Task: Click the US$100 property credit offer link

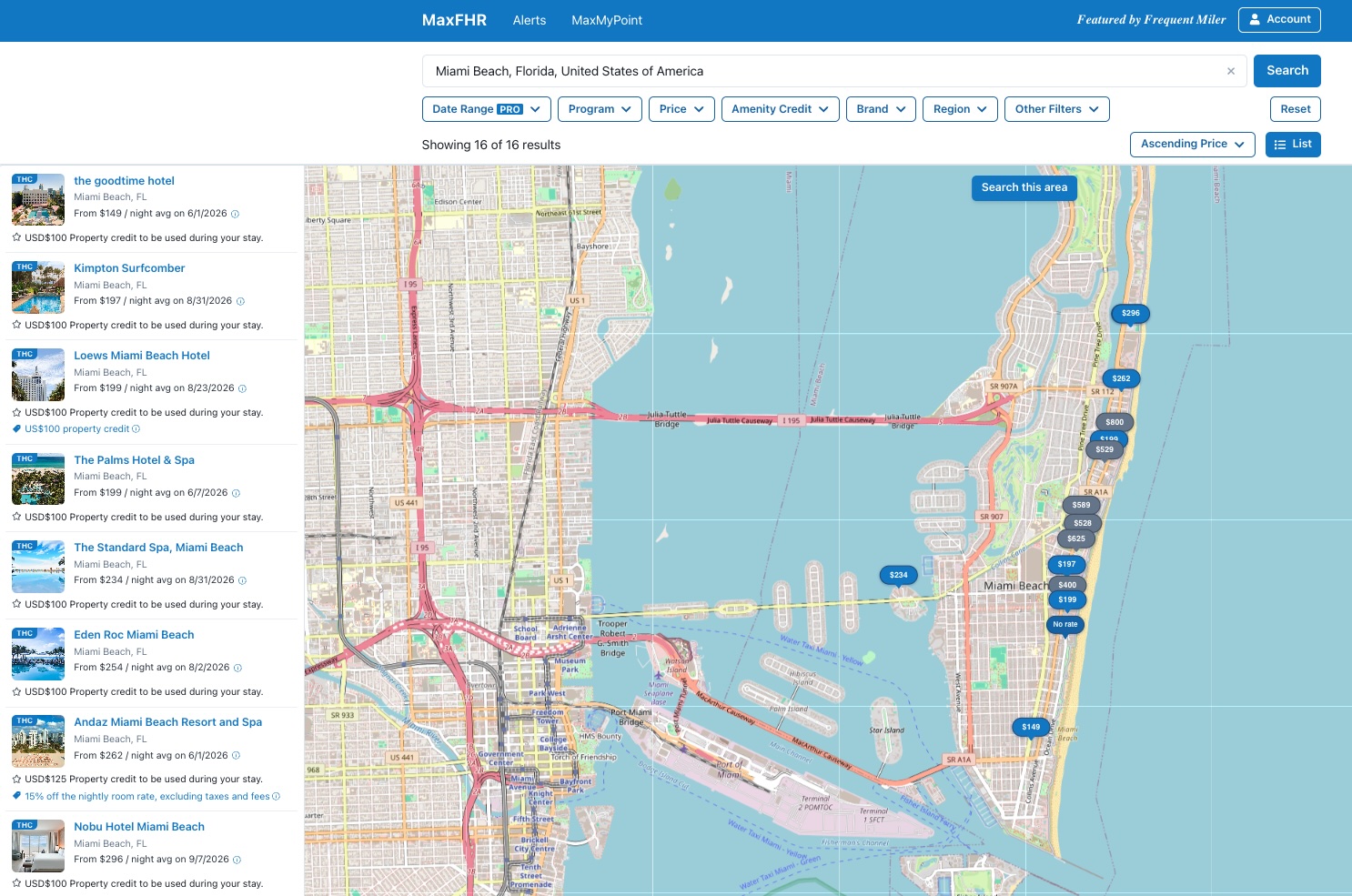Action: pos(77,429)
